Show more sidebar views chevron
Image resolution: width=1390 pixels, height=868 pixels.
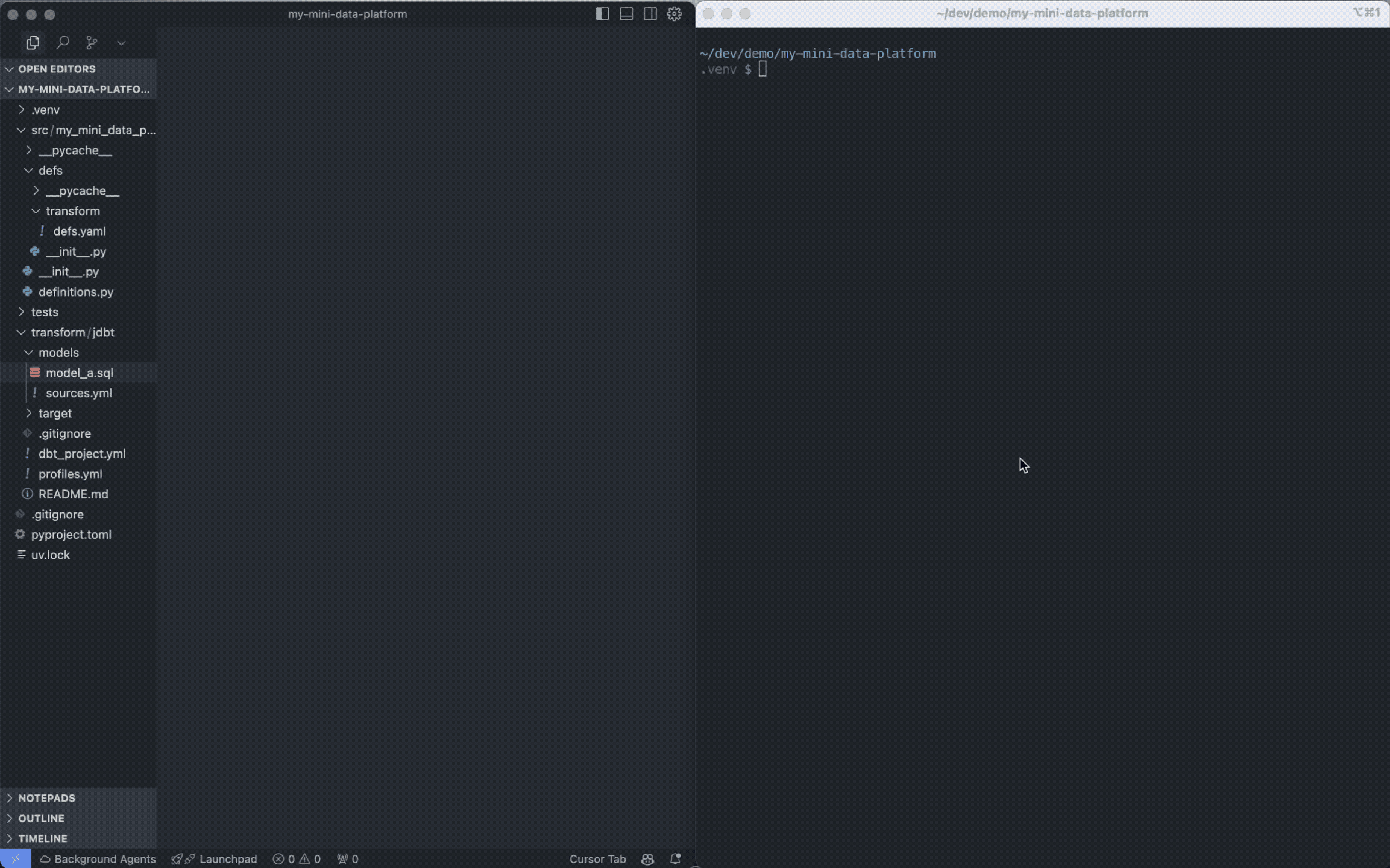(x=121, y=43)
